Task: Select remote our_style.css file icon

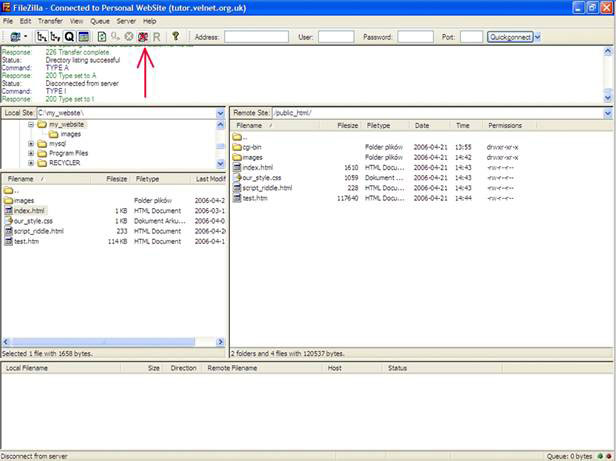Action: coord(237,178)
